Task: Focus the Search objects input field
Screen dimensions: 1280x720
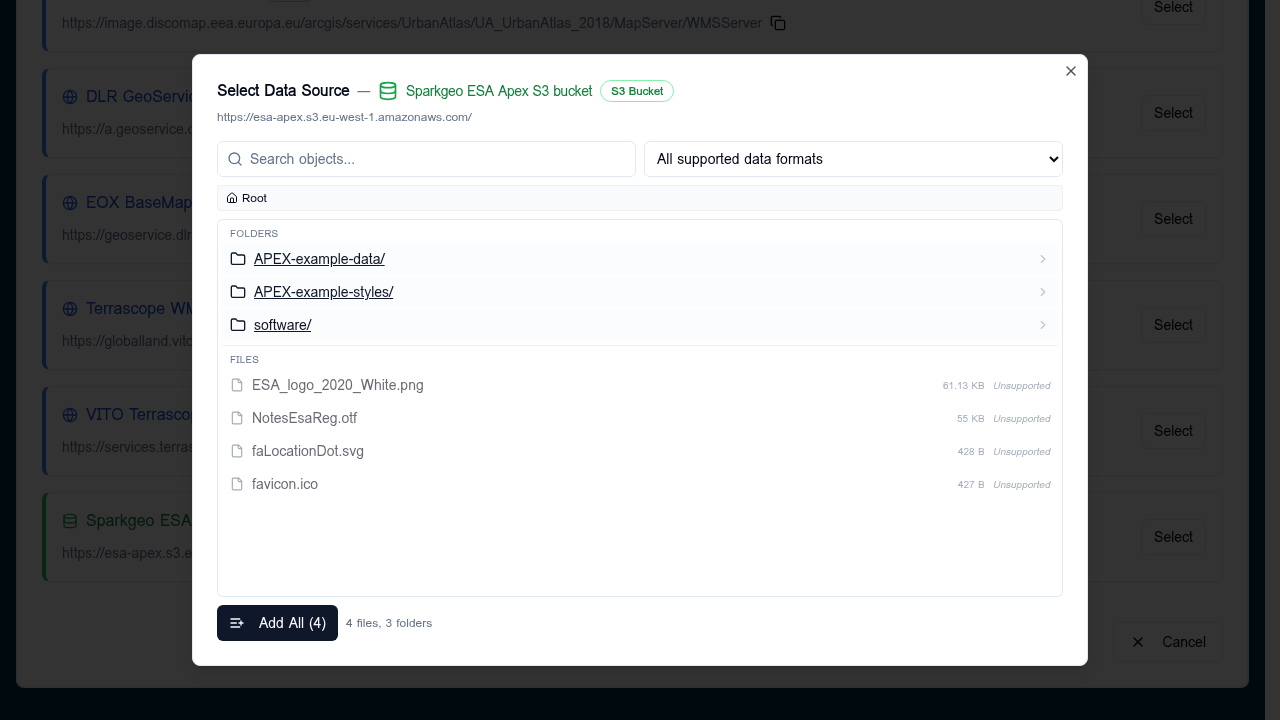Action: point(426,159)
